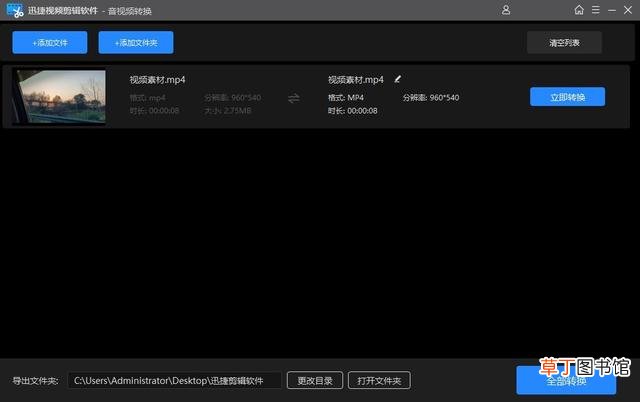The image size is (640, 402).
Task: Select the video thumbnail of 视频素材.mp4
Action: 58,96
